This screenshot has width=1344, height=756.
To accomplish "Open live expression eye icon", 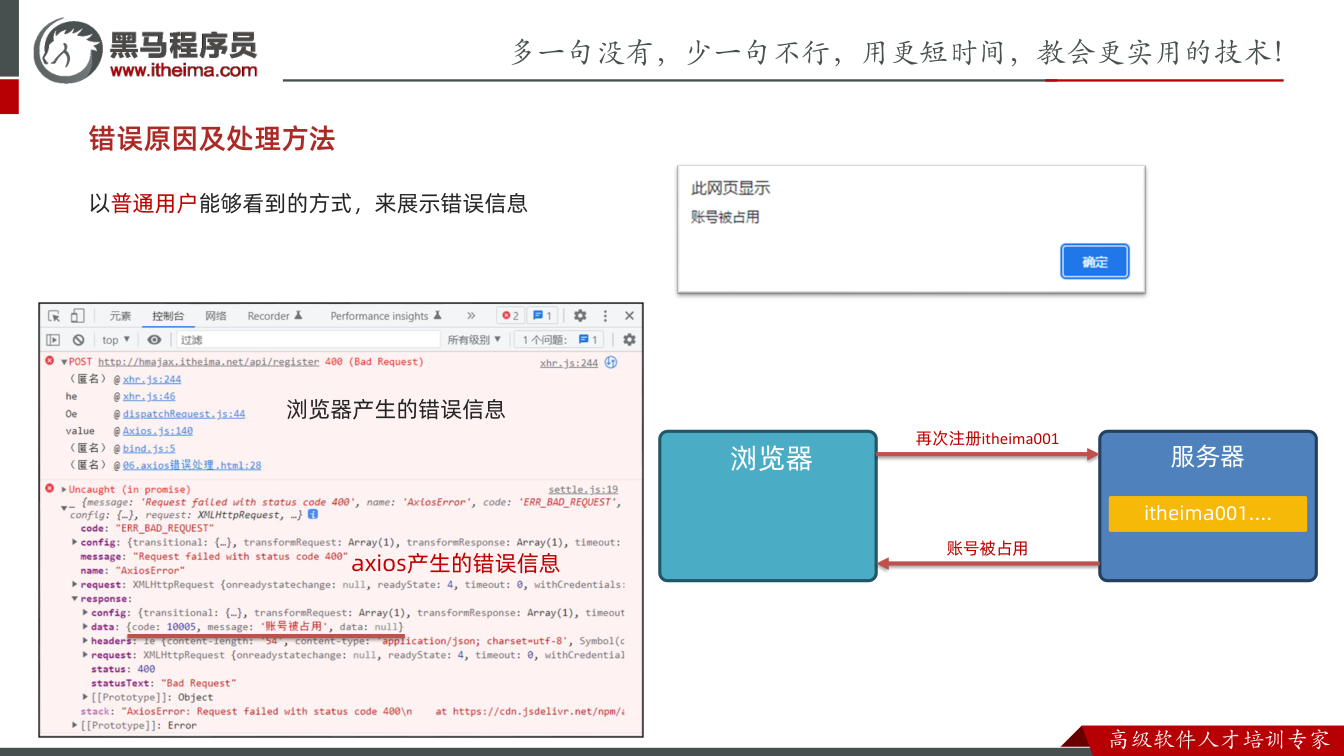I will (154, 340).
